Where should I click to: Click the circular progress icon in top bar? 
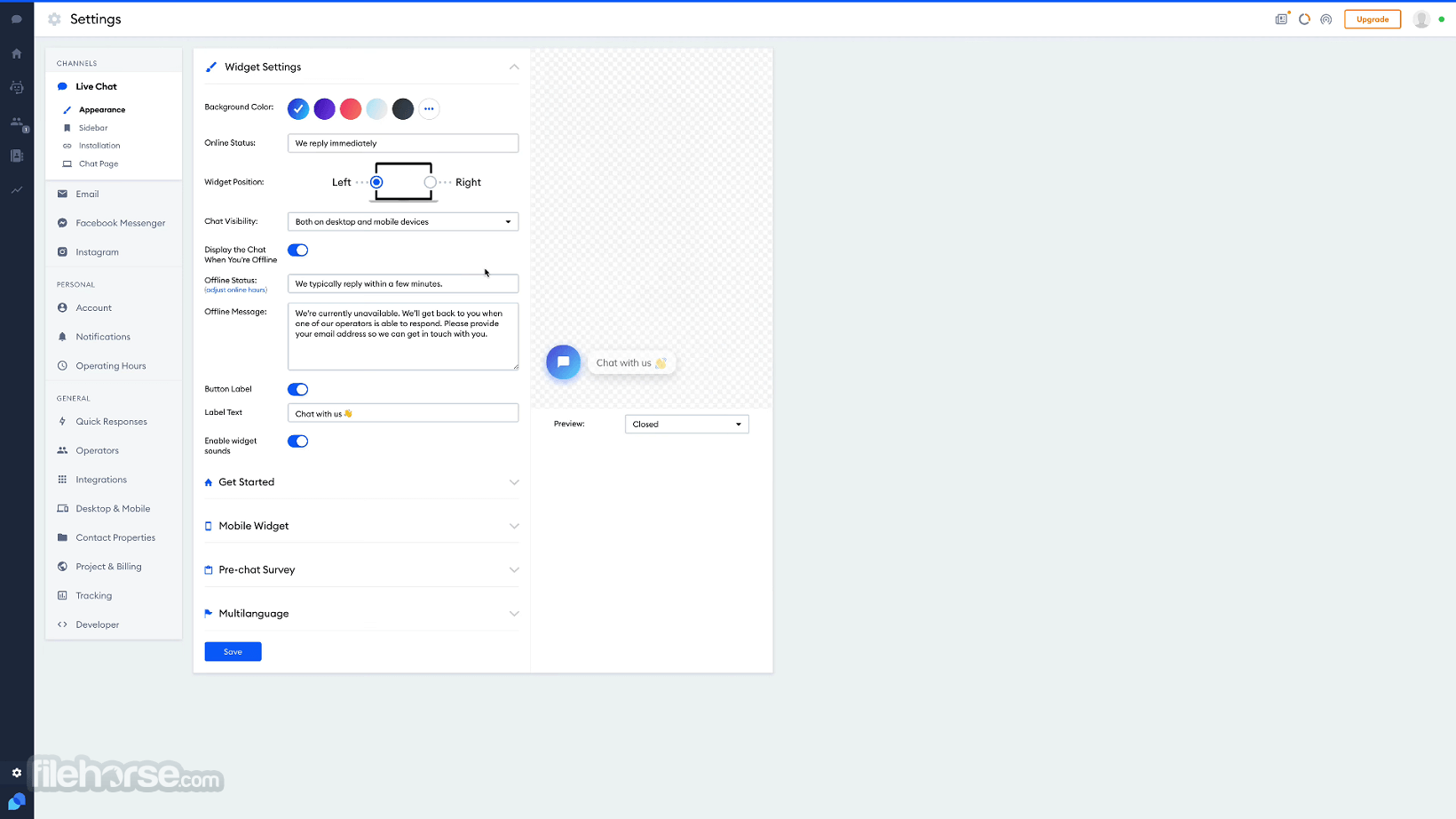click(x=1304, y=19)
